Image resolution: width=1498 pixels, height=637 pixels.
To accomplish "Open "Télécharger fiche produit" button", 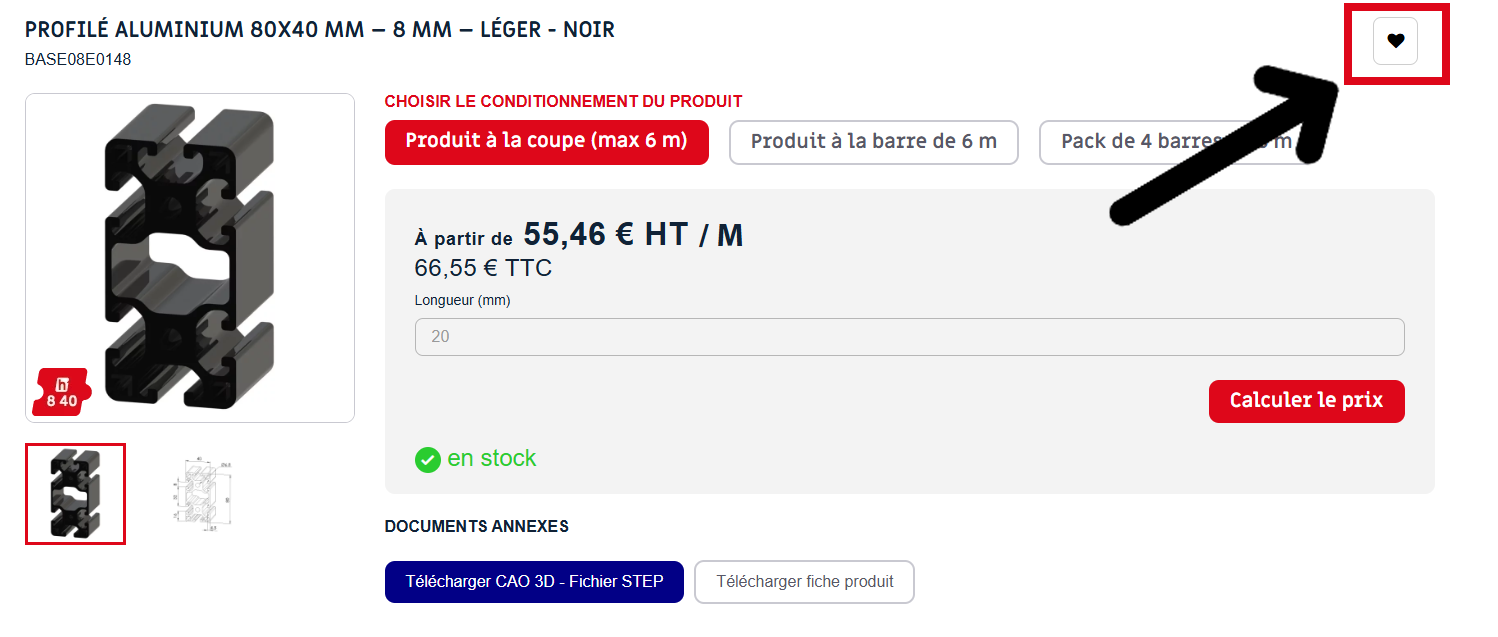I will tap(804, 582).
